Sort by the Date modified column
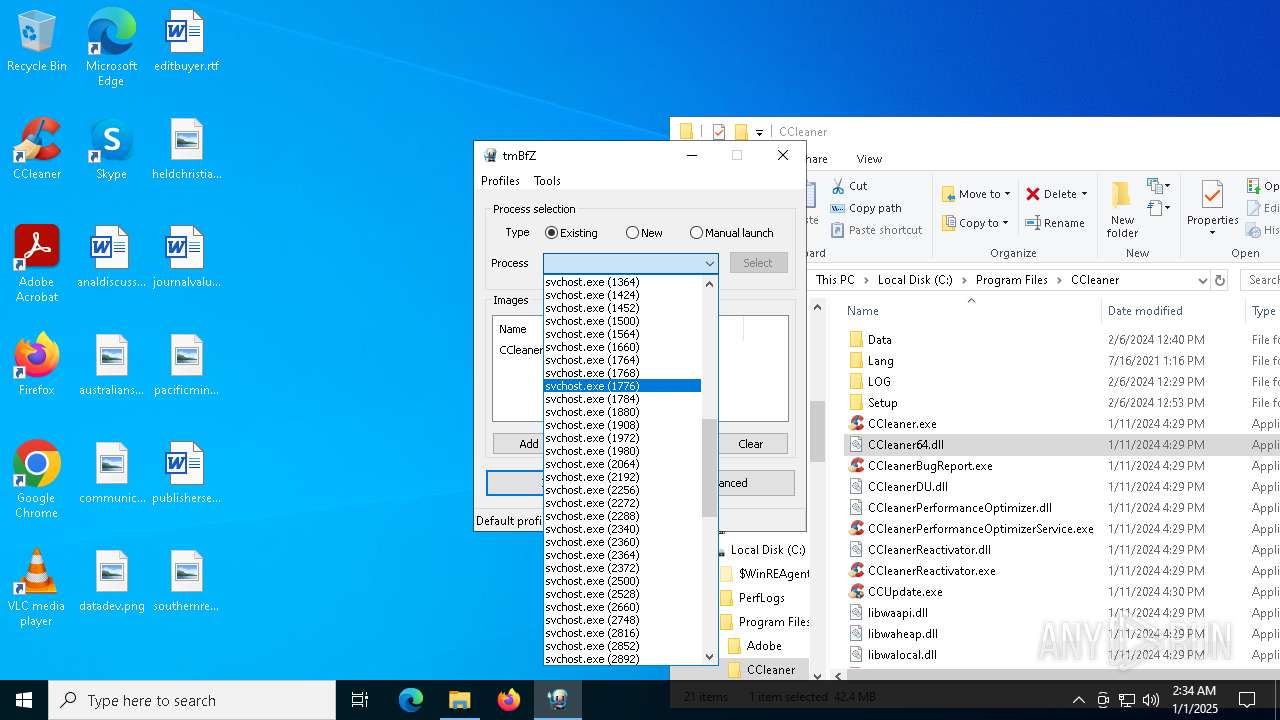Image resolution: width=1280 pixels, height=720 pixels. 1145,311
